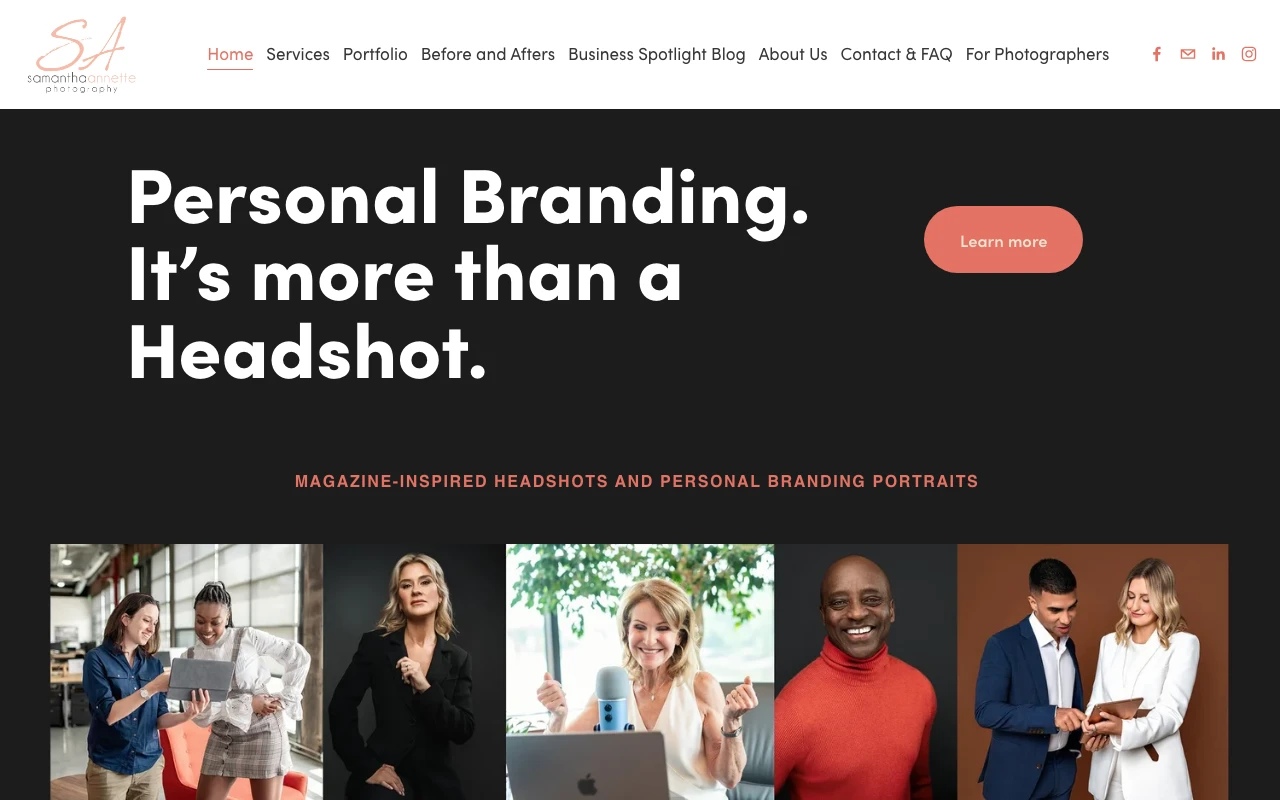Viewport: 1280px width, 800px height.
Task: Go to Contact & FAQ
Action: point(896,54)
